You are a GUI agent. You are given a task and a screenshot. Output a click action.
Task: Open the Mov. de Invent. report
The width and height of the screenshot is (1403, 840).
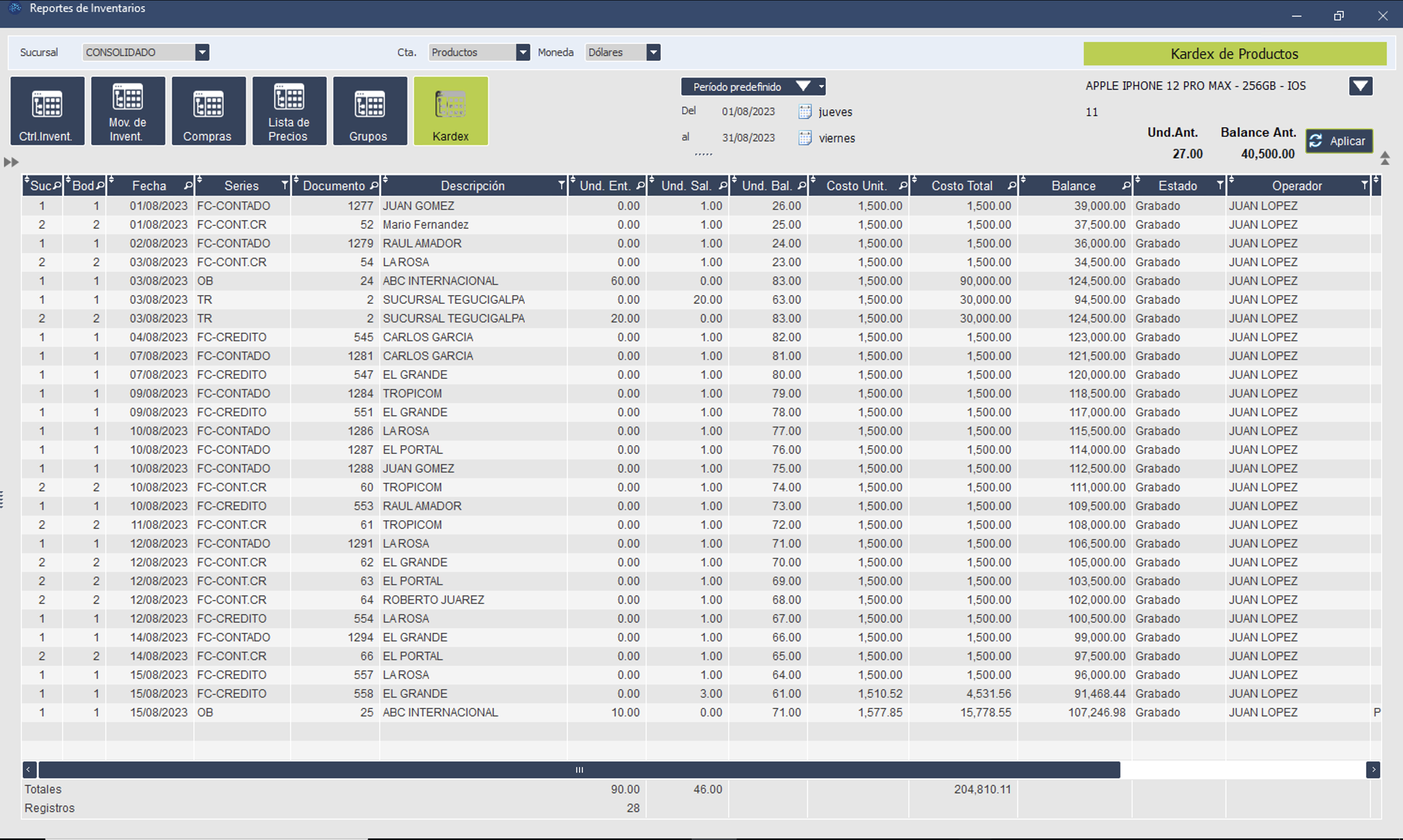(128, 111)
